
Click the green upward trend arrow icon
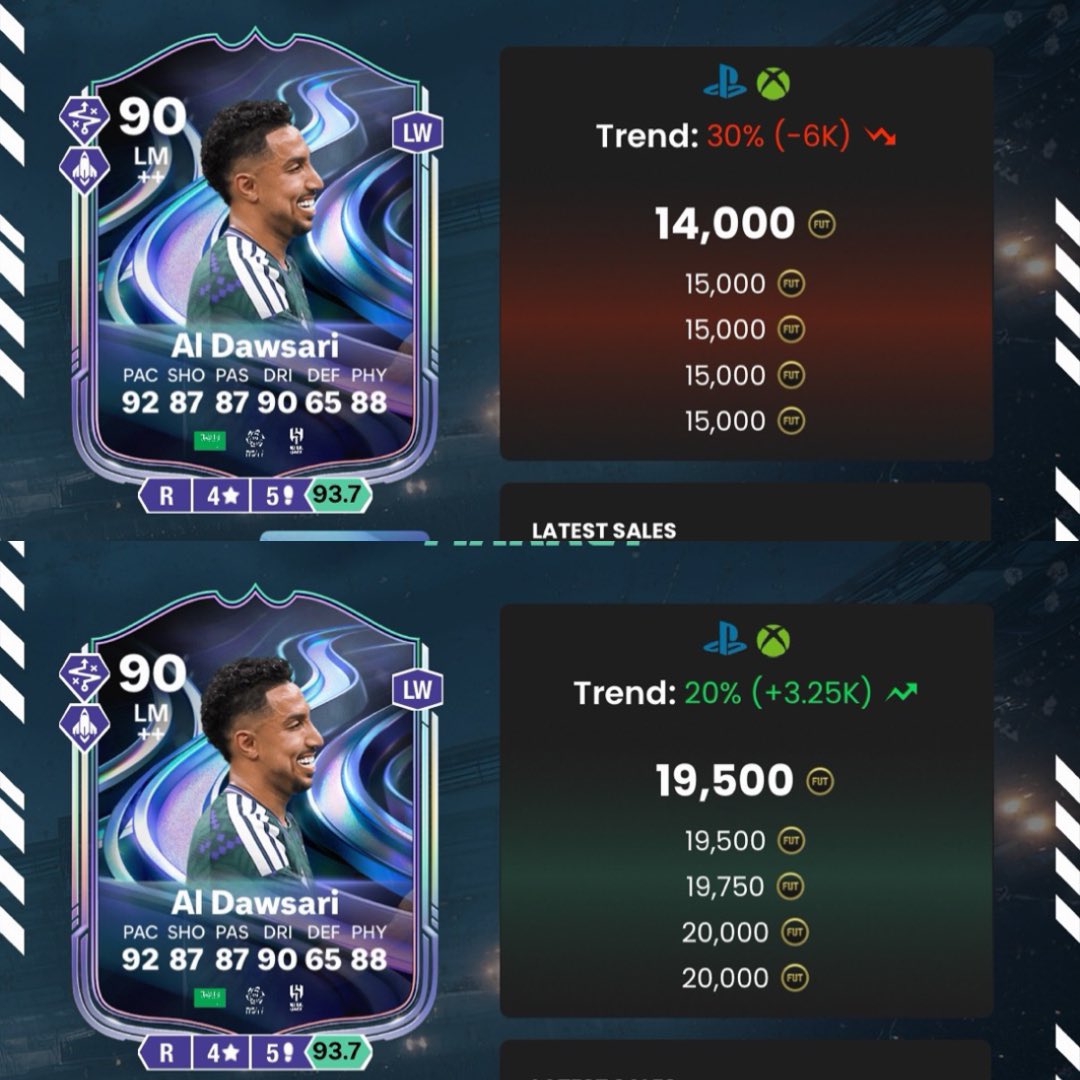coord(901,692)
